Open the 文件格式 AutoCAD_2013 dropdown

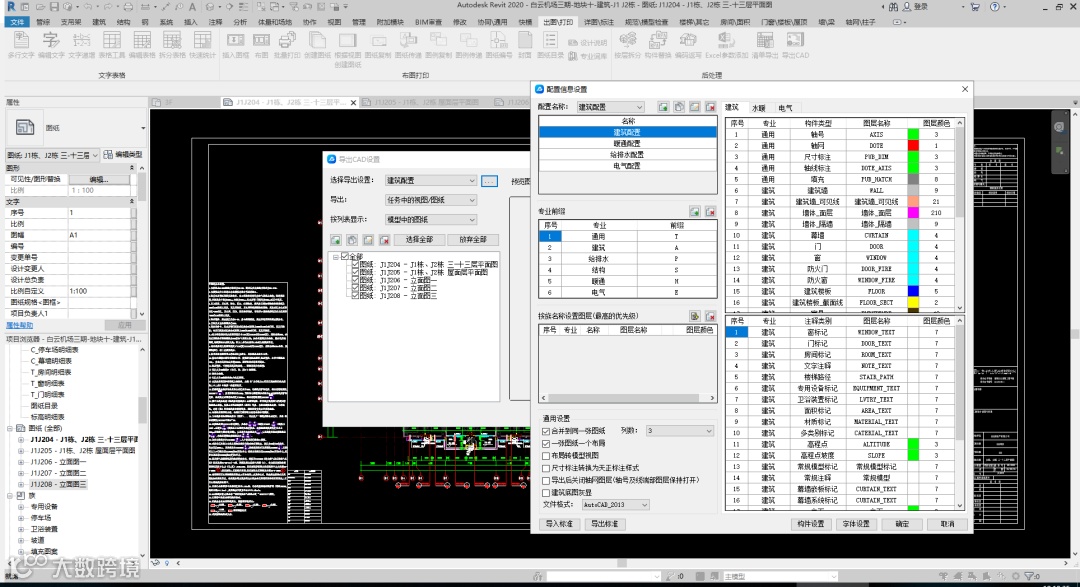click(616, 504)
